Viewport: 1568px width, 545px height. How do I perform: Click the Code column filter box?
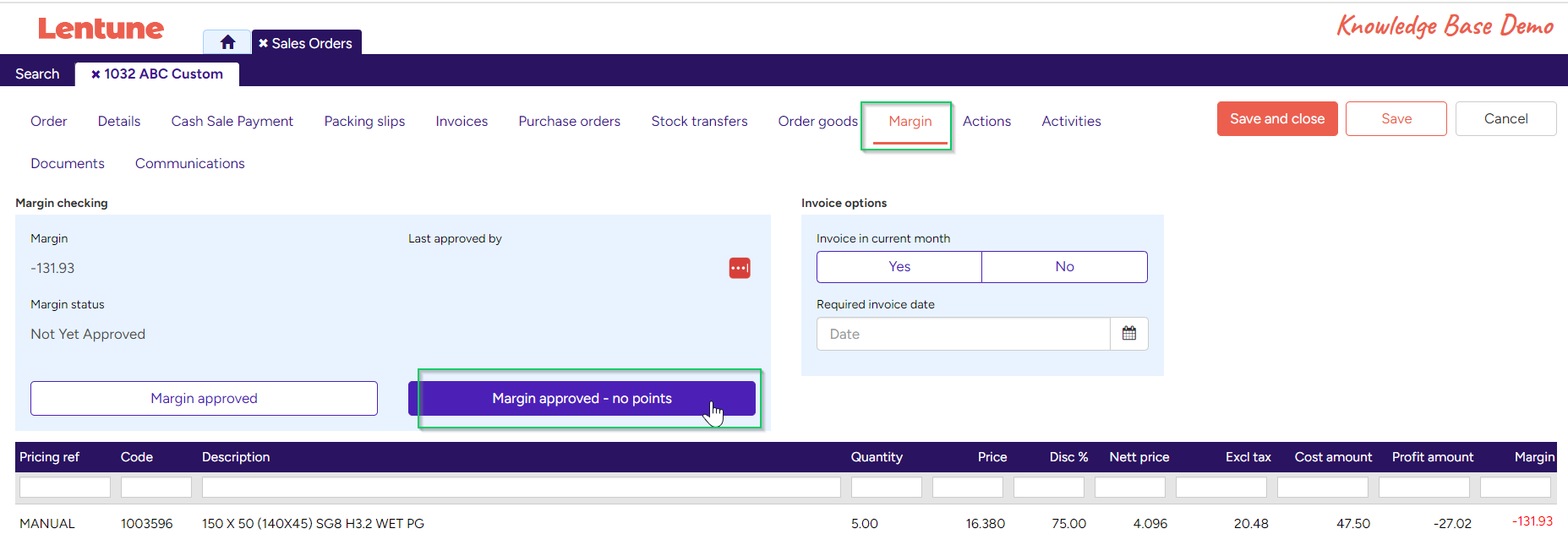(x=156, y=488)
